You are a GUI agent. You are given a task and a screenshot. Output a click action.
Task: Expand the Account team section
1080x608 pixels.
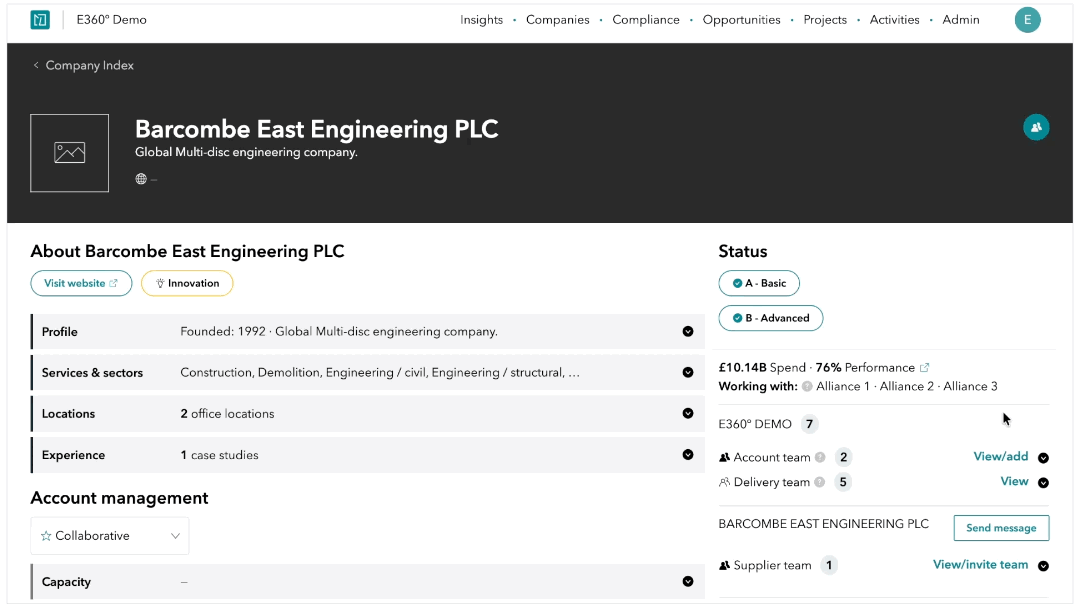1043,458
